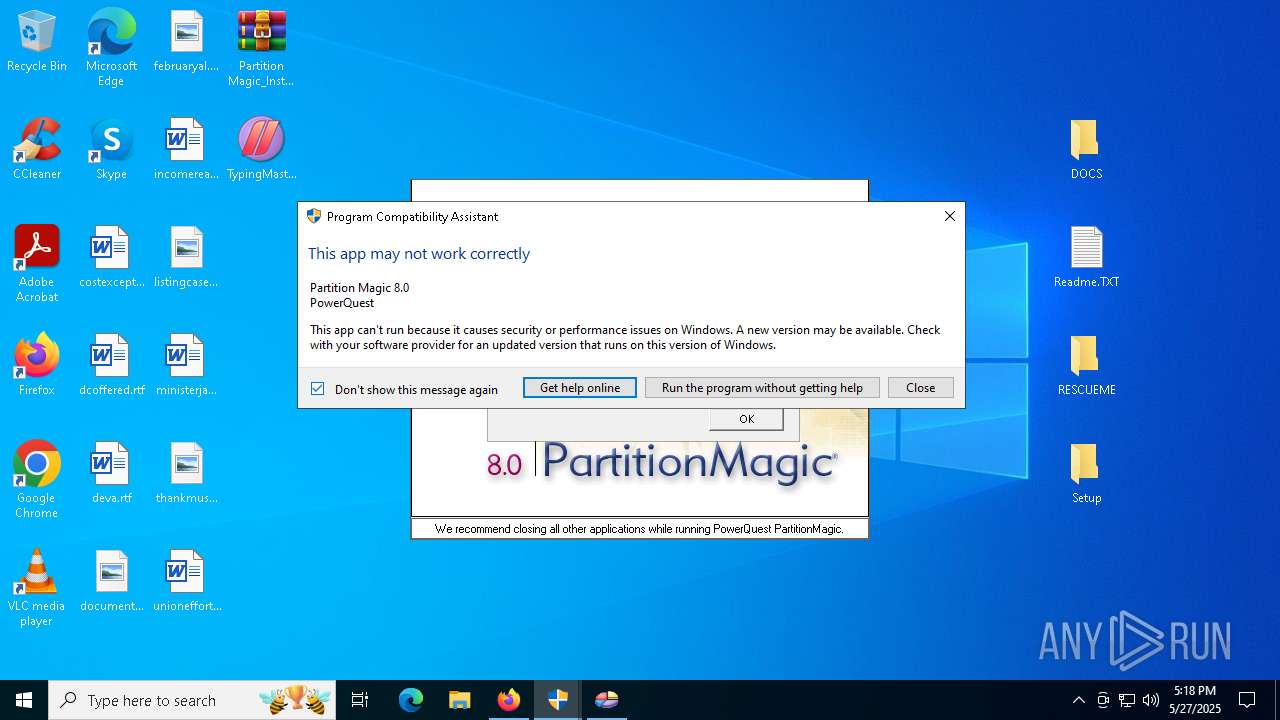Switch to Compatibility Assistant taskbar item
Viewport: 1280px width, 720px height.
558,700
